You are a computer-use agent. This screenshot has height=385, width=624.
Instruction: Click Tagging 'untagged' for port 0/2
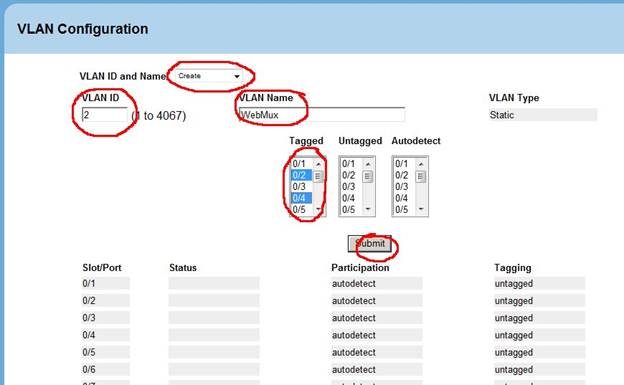[x=539, y=301]
